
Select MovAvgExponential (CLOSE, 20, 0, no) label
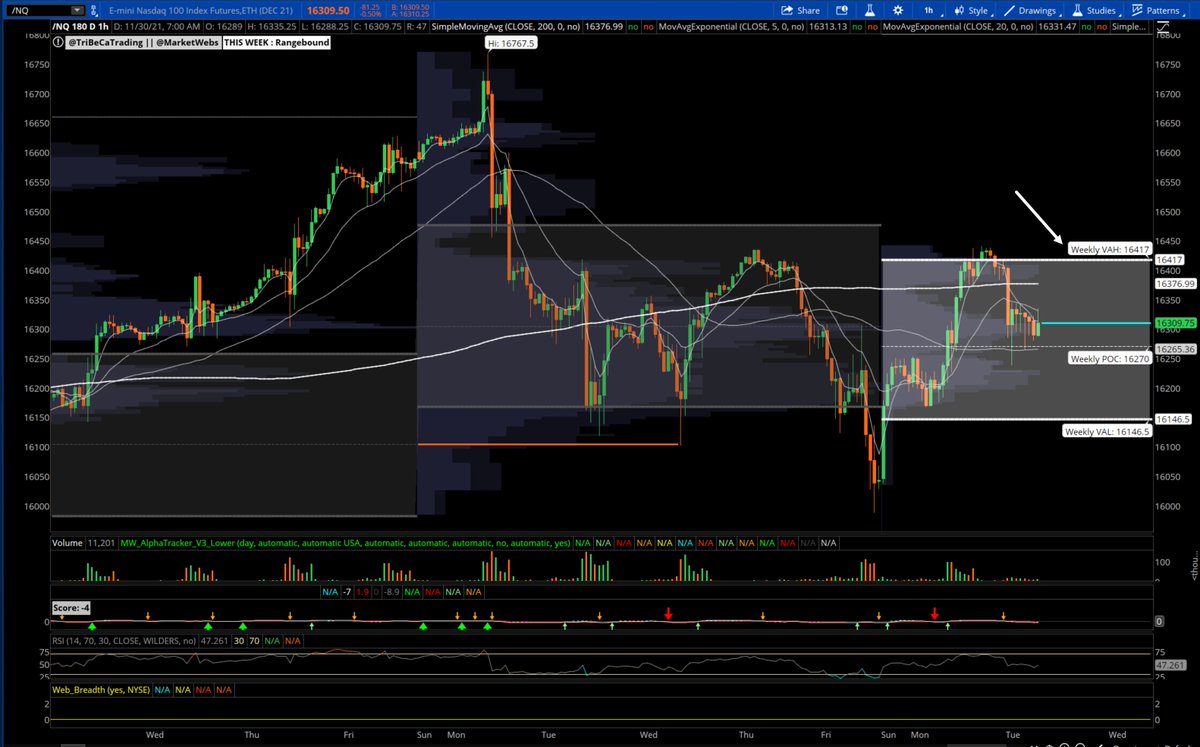[x=959, y=26]
